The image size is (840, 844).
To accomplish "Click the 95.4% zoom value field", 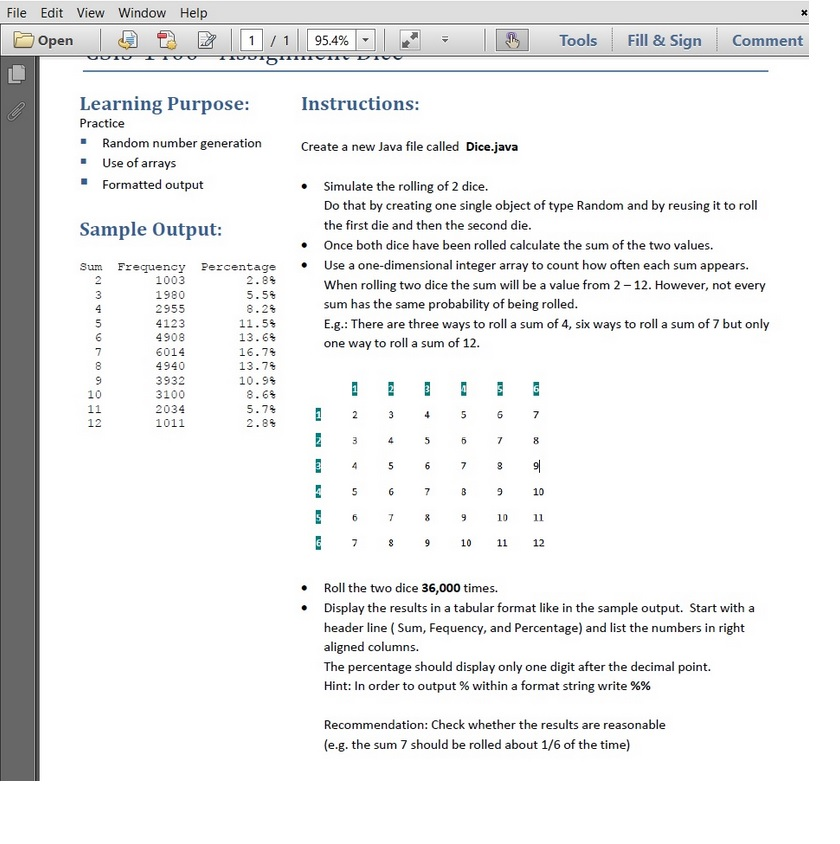I will [331, 40].
